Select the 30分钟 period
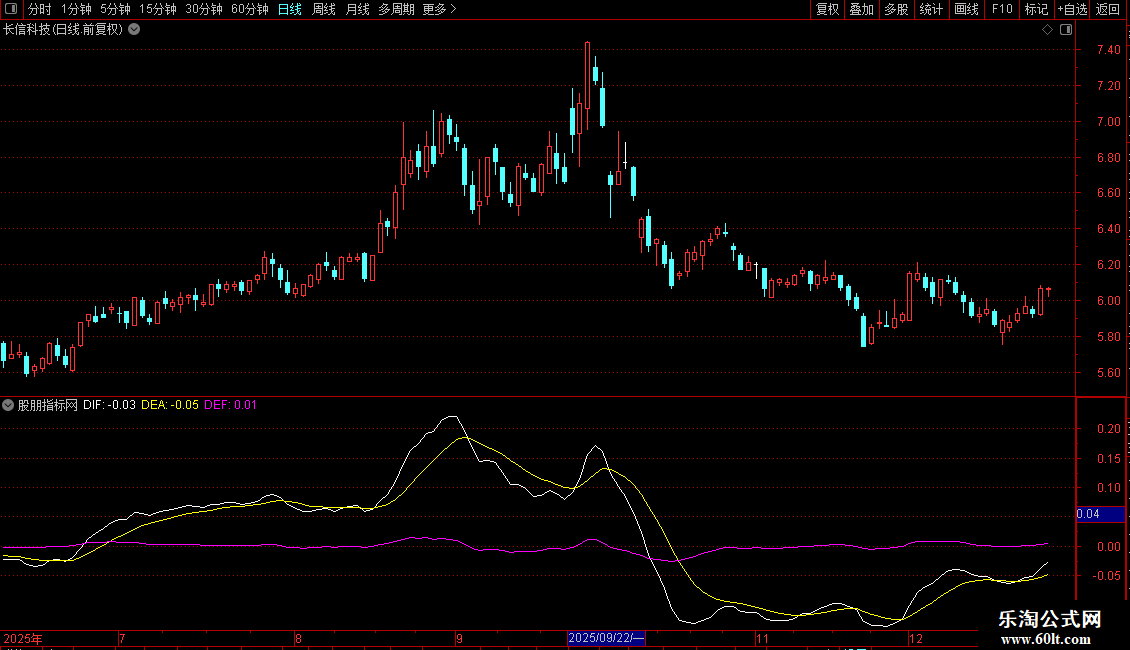 (204, 9)
